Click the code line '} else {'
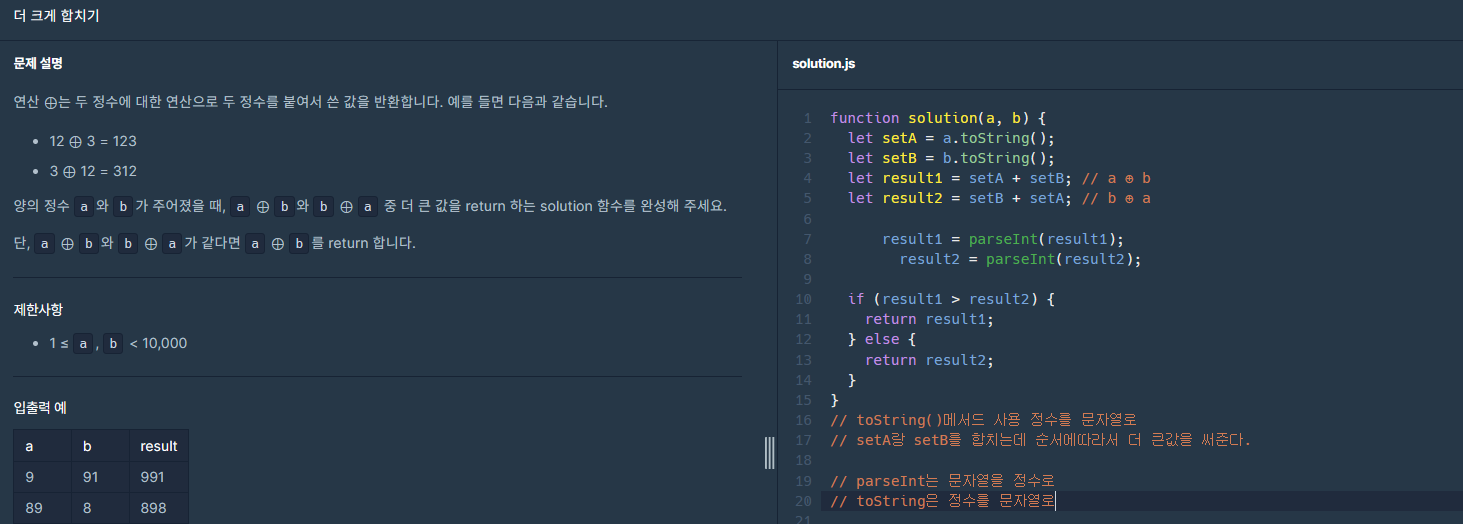1463x524 pixels. pos(882,339)
